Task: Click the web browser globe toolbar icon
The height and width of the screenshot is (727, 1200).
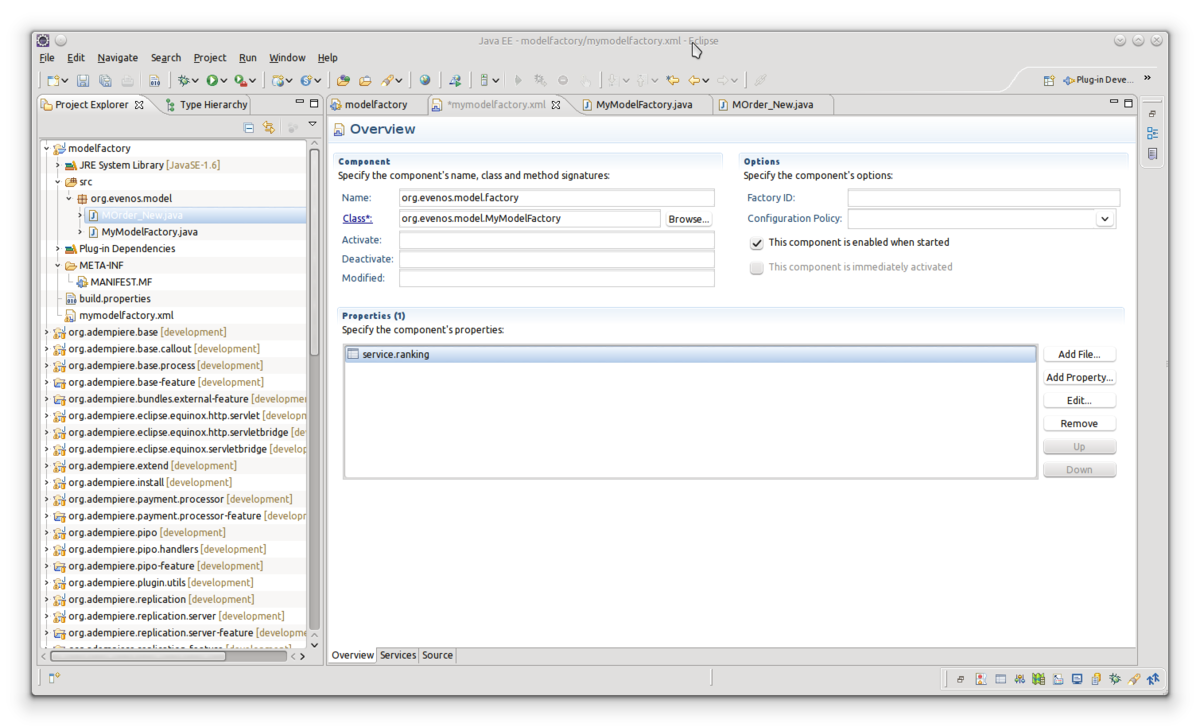Action: click(425, 81)
